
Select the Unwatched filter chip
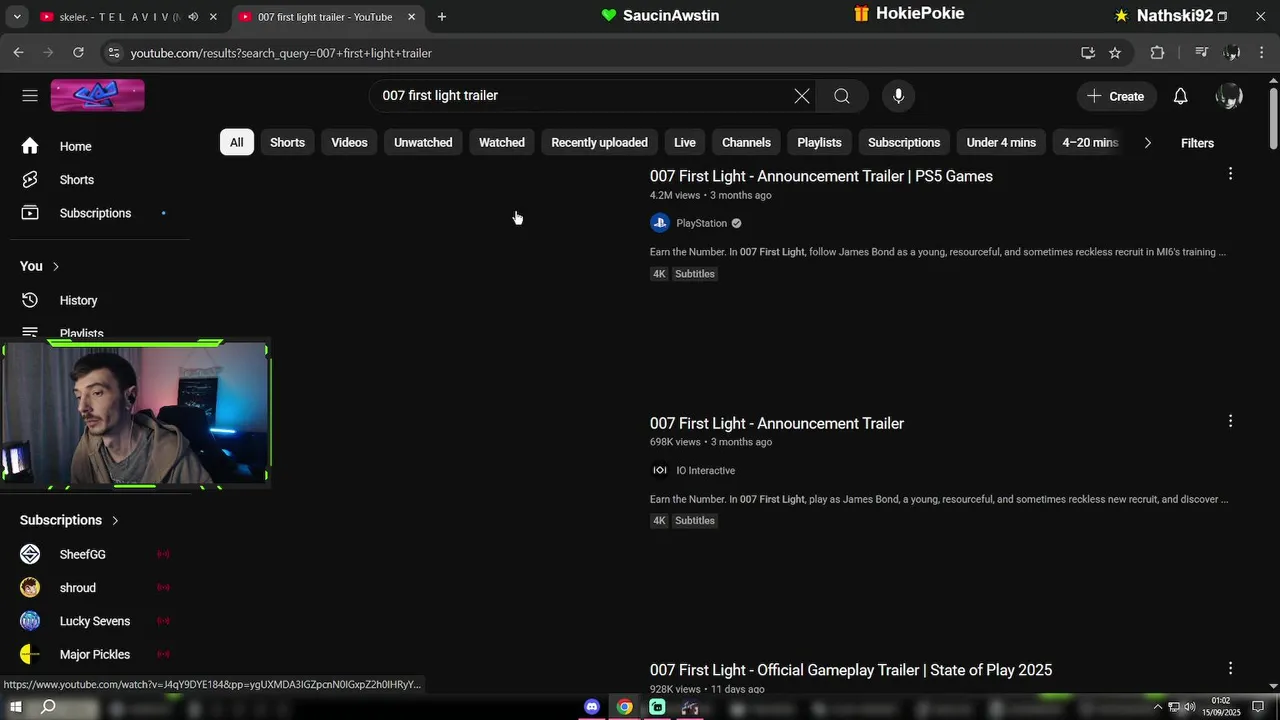tap(423, 142)
